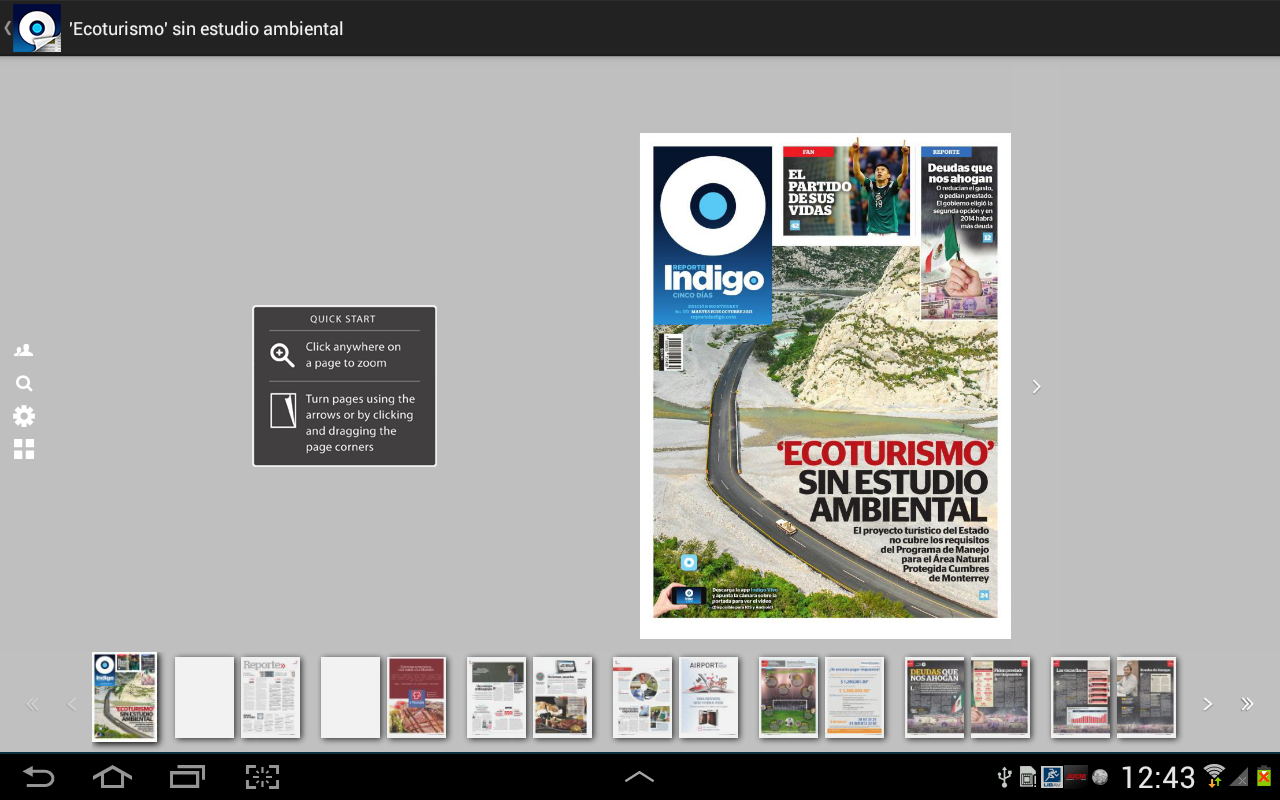
Task: Tap the SD card notification icon
Action: pyautogui.click(x=1028, y=778)
